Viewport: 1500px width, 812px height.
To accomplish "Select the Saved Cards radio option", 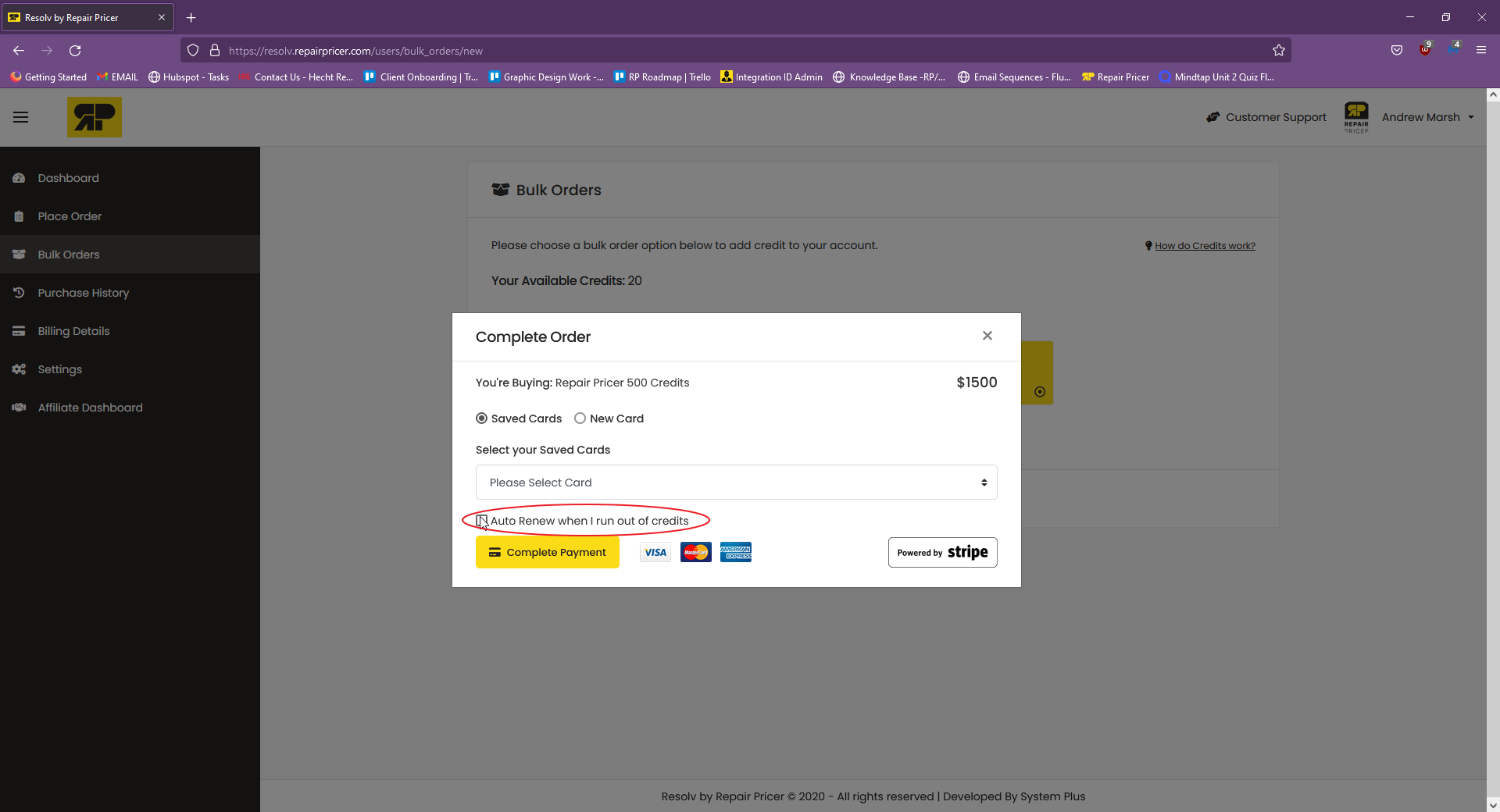I will [x=481, y=418].
